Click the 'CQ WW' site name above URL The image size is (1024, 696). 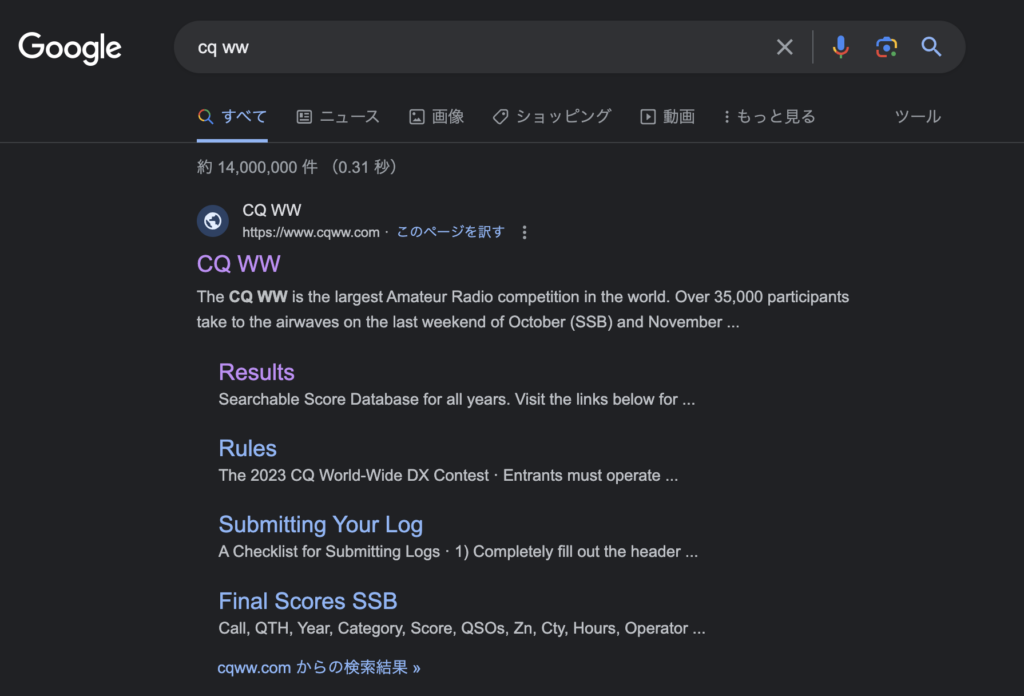pyautogui.click(x=272, y=210)
